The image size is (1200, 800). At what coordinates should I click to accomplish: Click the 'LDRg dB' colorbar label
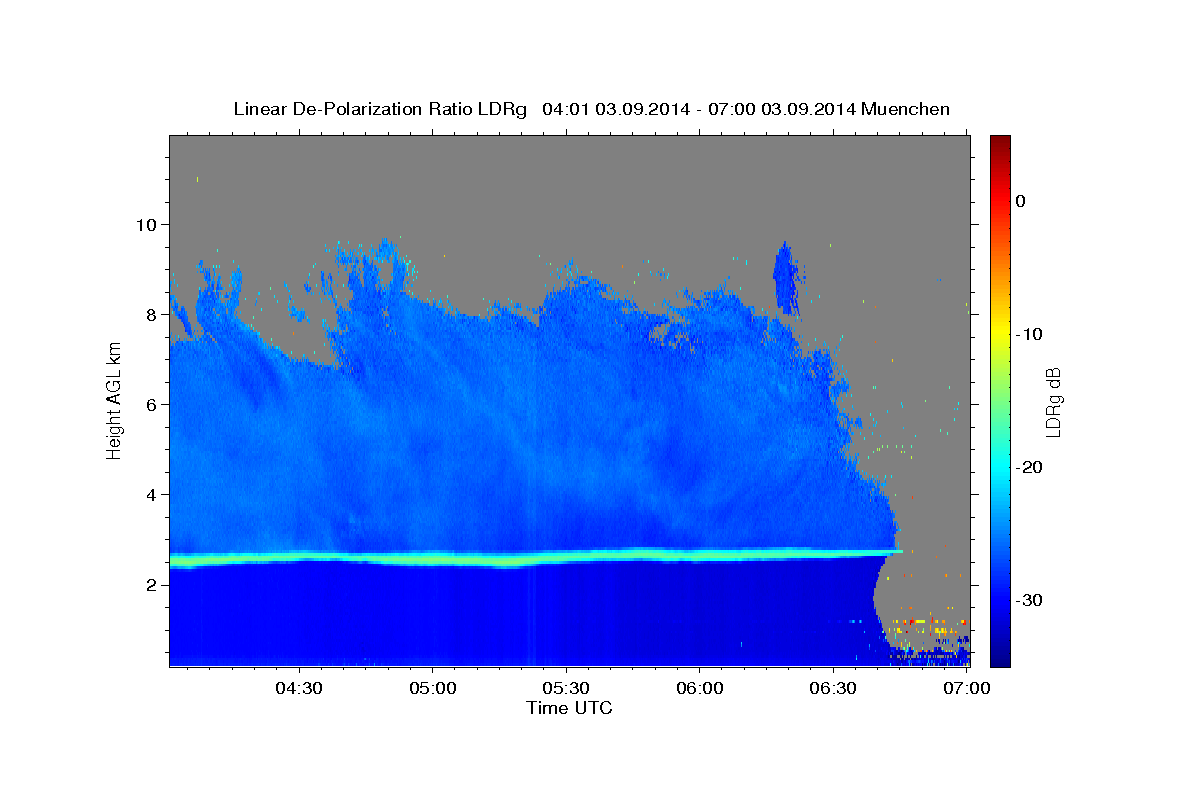[1053, 402]
